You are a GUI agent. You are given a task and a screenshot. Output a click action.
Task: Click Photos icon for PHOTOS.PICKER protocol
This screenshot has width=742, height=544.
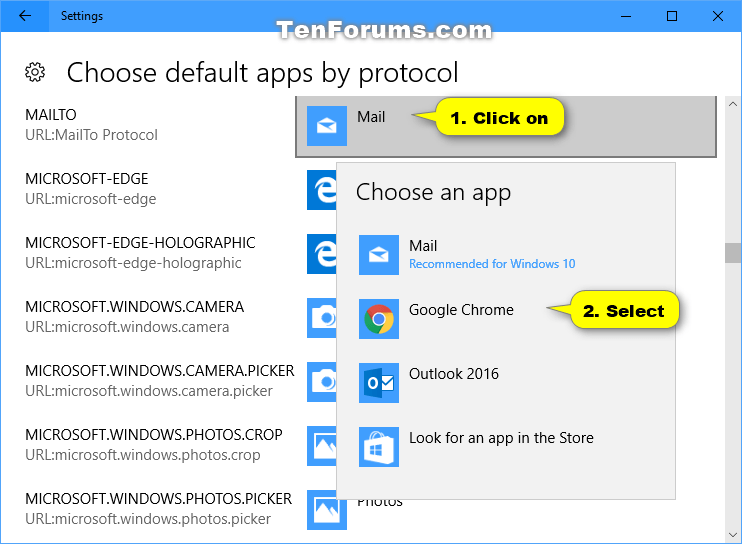click(x=327, y=509)
